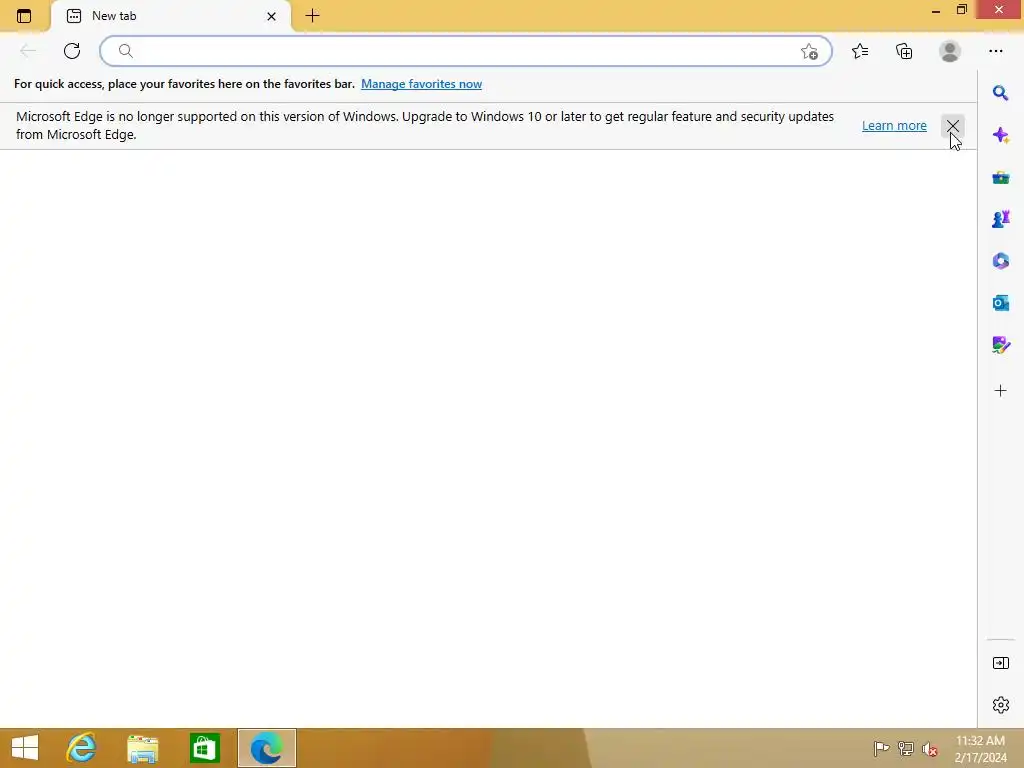This screenshot has width=1024, height=768.
Task: Open the tab actions menu icon
Action: click(x=24, y=16)
